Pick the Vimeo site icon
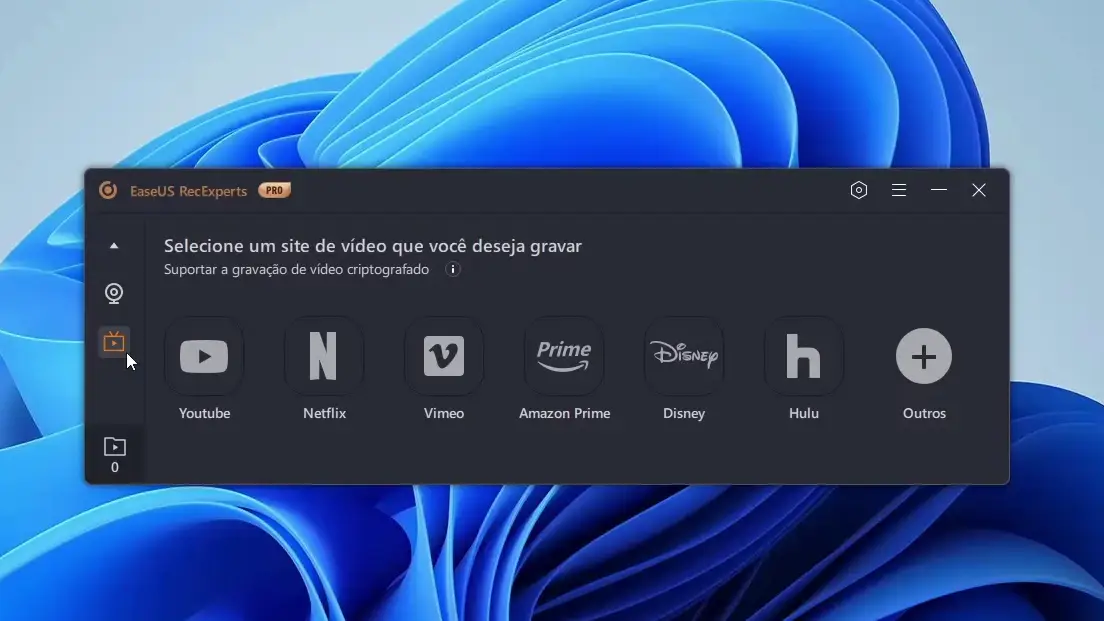1104x621 pixels. pos(444,356)
